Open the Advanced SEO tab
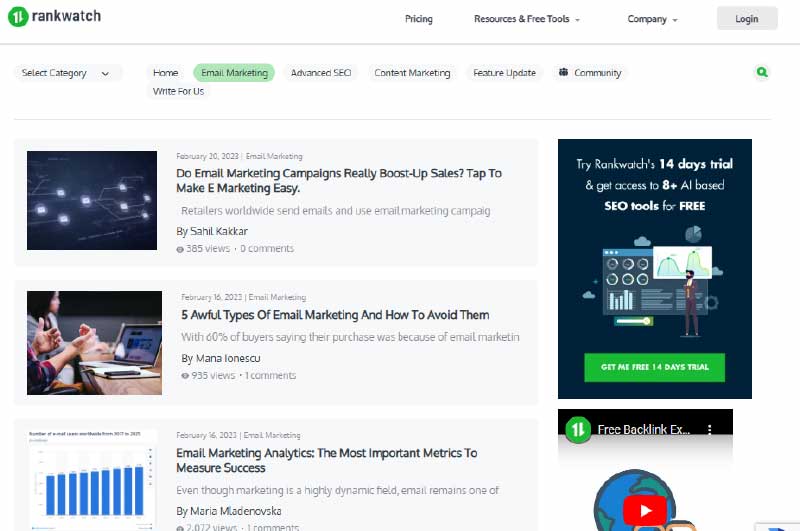The image size is (800, 531). 321,73
